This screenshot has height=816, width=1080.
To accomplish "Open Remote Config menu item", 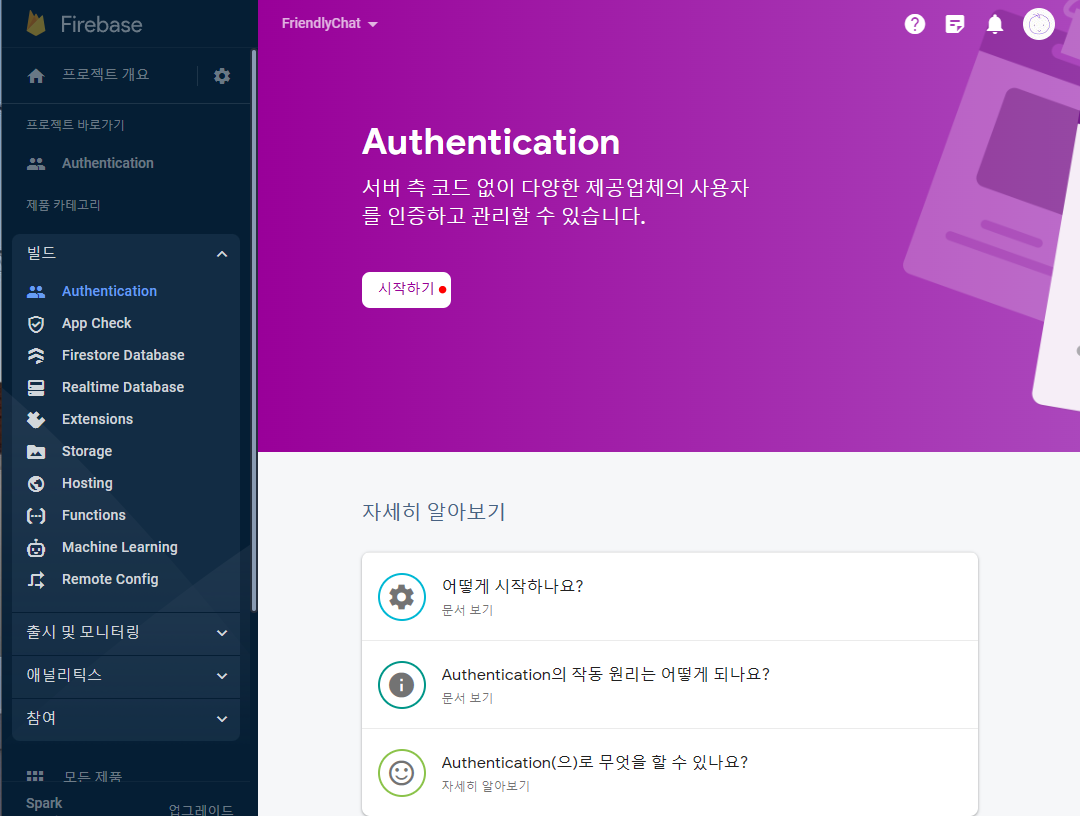I will [x=110, y=579].
